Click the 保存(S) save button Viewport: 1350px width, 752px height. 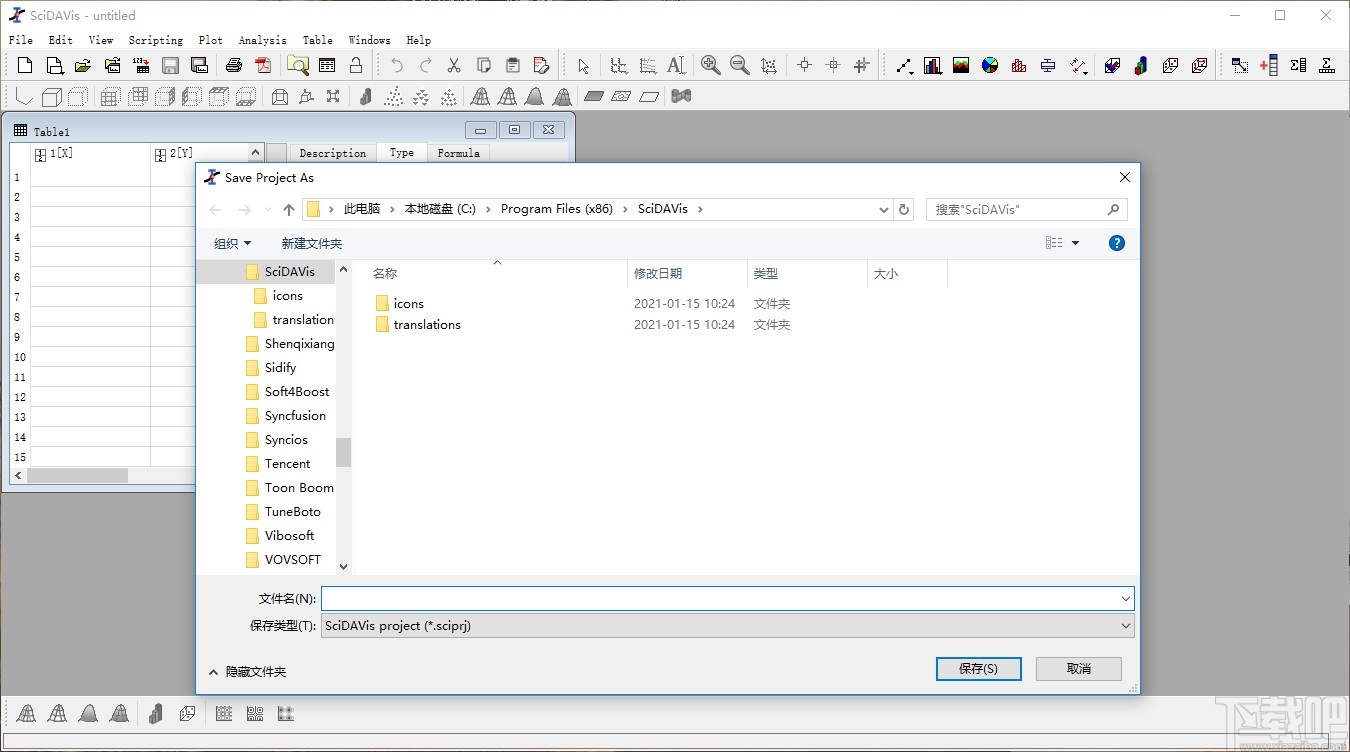coord(978,669)
